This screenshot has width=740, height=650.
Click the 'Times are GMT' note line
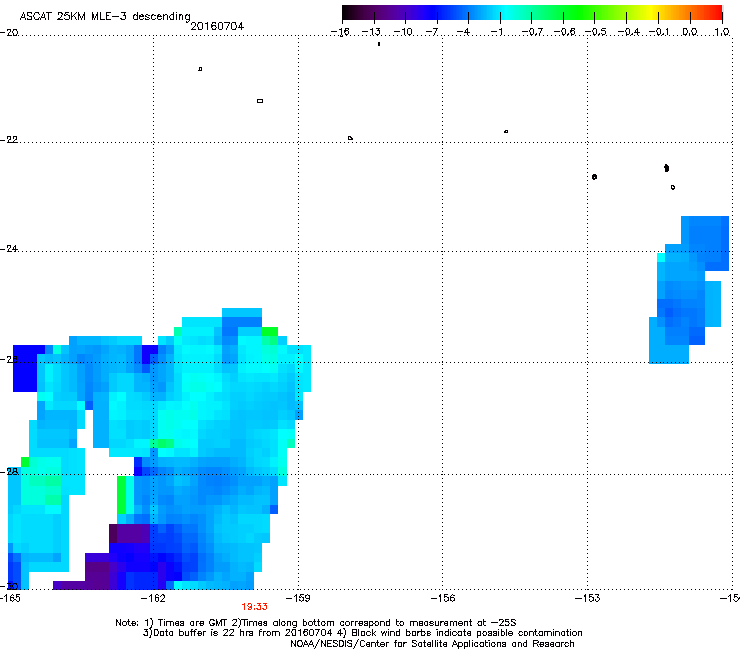316,623
